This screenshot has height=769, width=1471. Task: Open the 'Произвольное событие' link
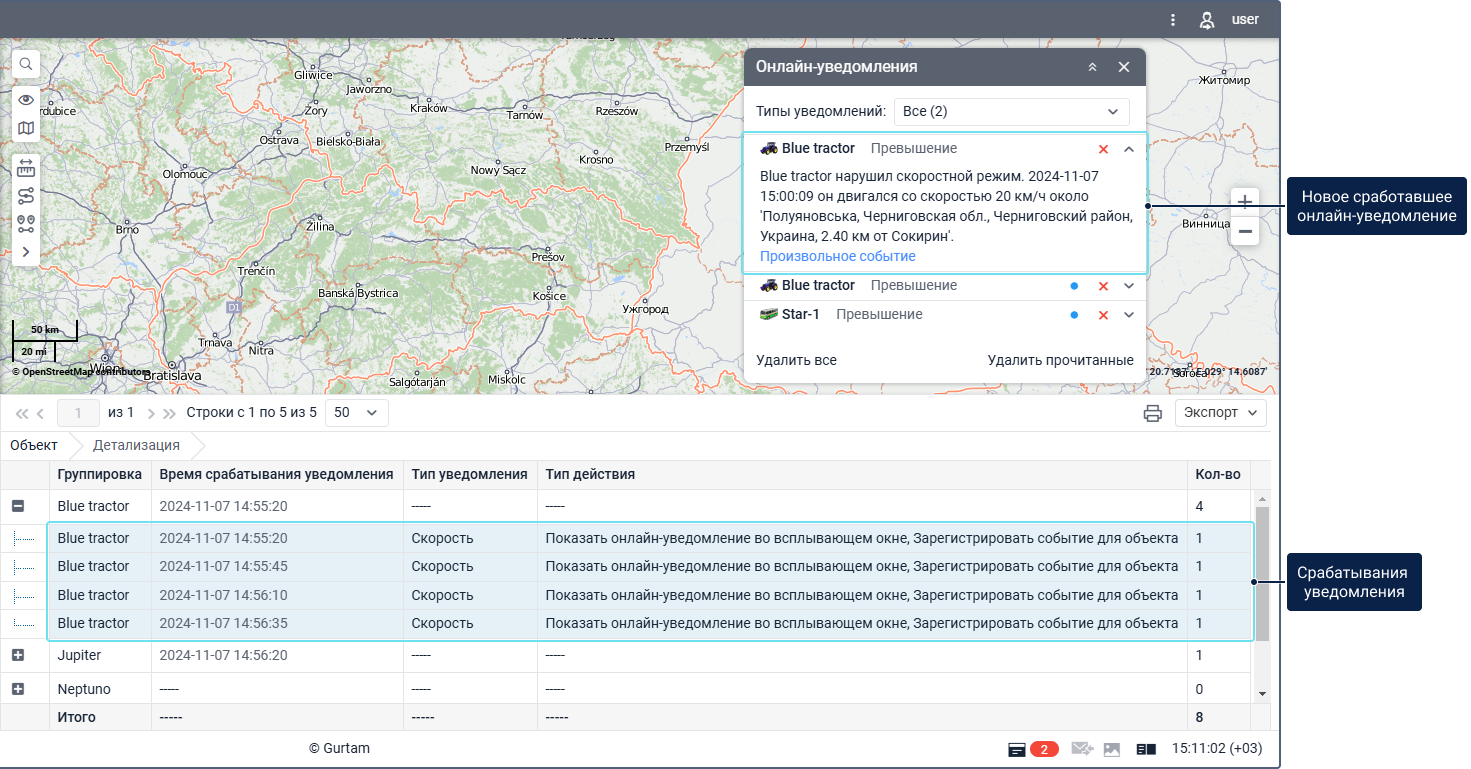[837, 256]
